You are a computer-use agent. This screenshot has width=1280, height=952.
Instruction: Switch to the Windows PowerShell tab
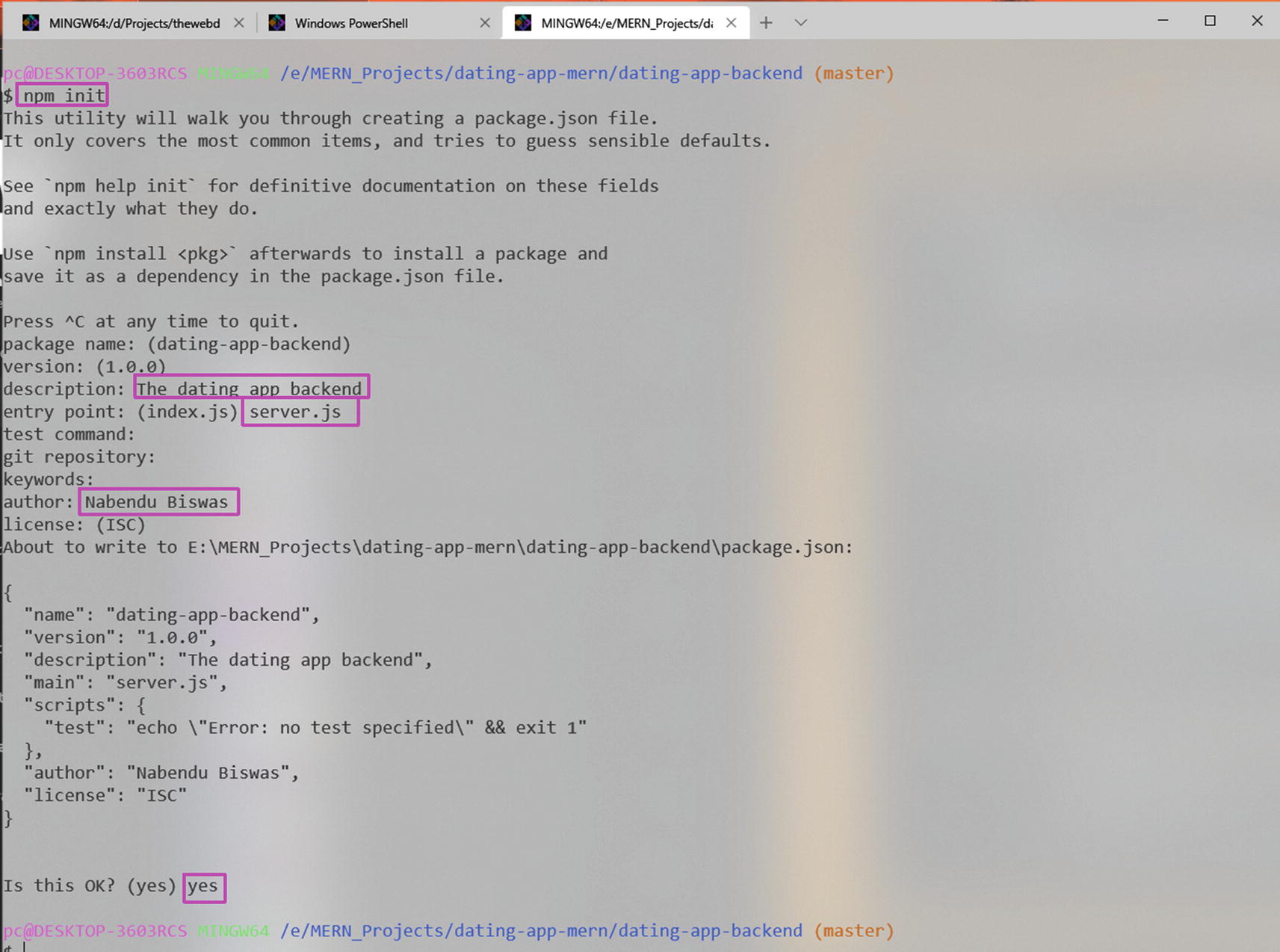coord(351,23)
